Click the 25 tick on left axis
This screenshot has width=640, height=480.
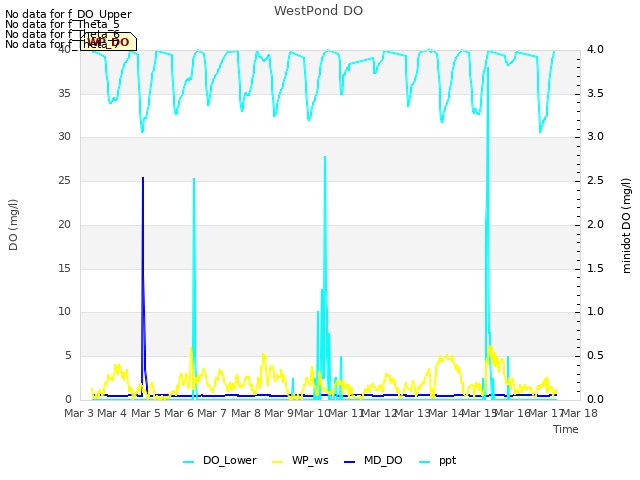point(64,180)
